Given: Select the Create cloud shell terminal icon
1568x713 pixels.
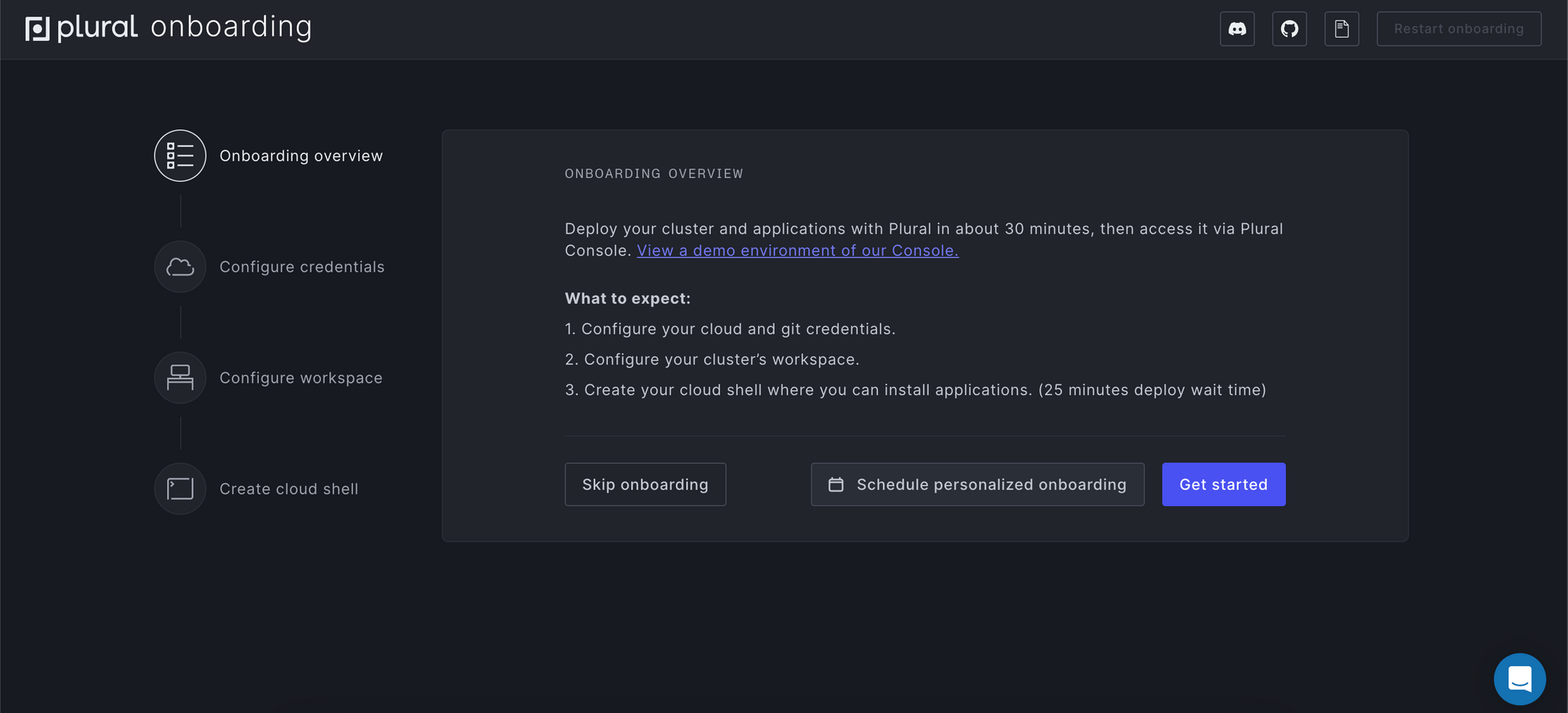Looking at the screenshot, I should 180,489.
